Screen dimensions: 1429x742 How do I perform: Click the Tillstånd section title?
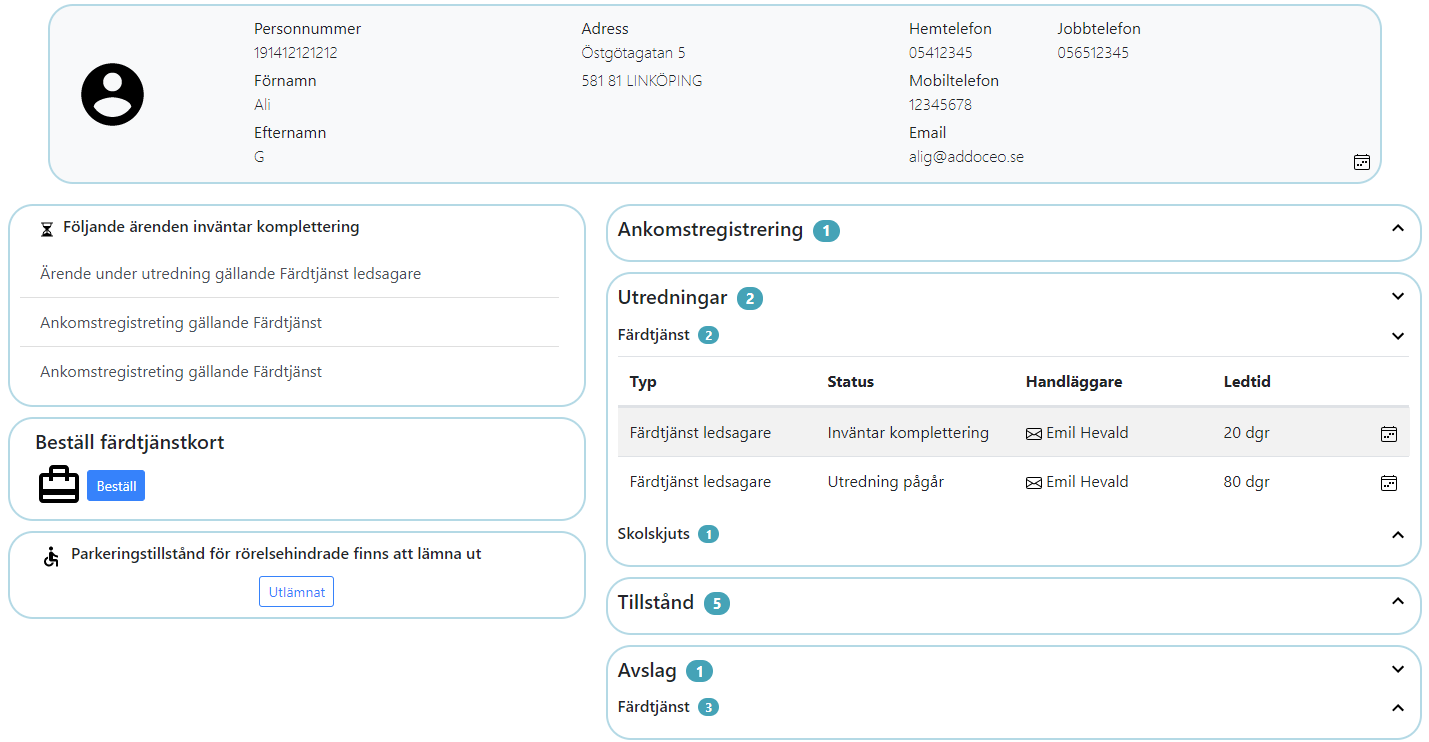[656, 602]
